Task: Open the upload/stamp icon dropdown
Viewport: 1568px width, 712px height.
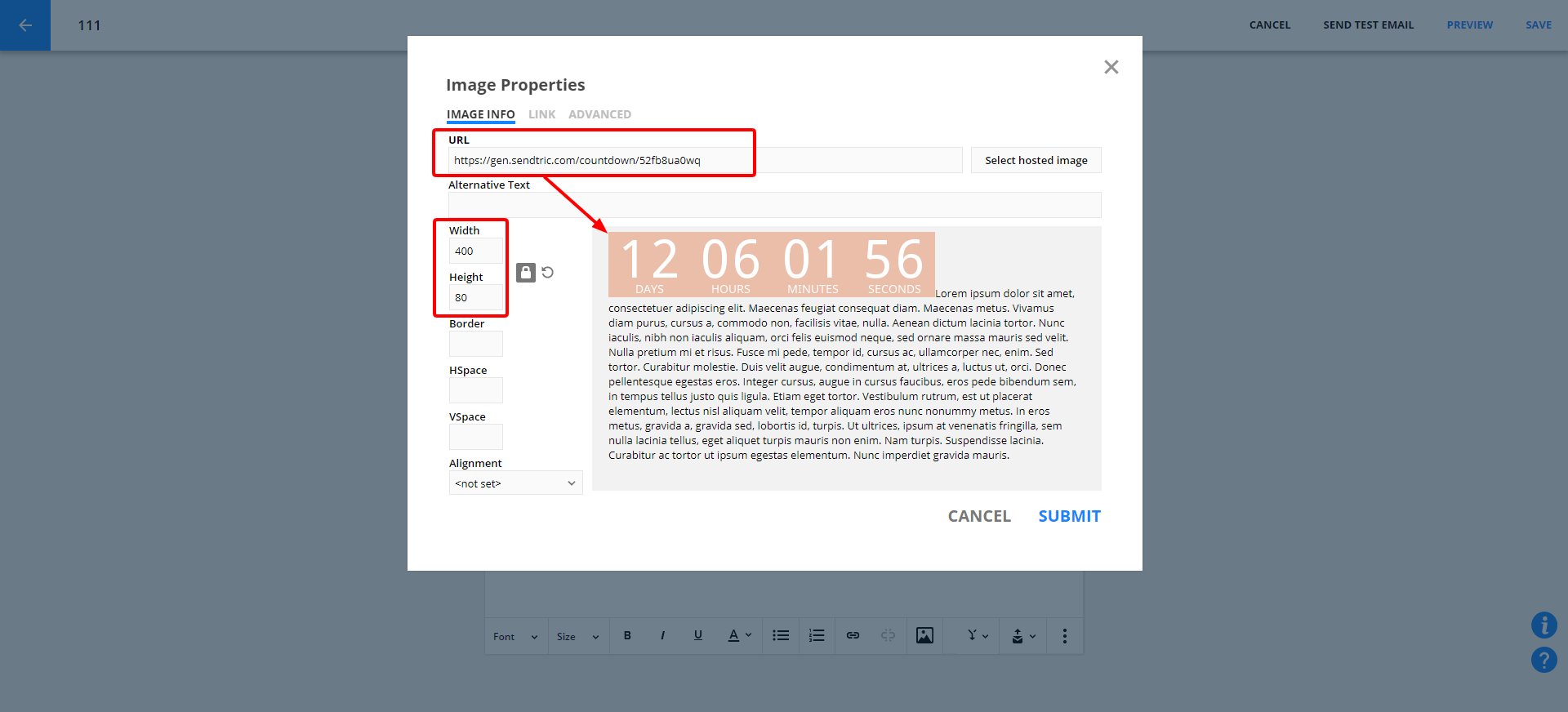Action: tap(1023, 635)
